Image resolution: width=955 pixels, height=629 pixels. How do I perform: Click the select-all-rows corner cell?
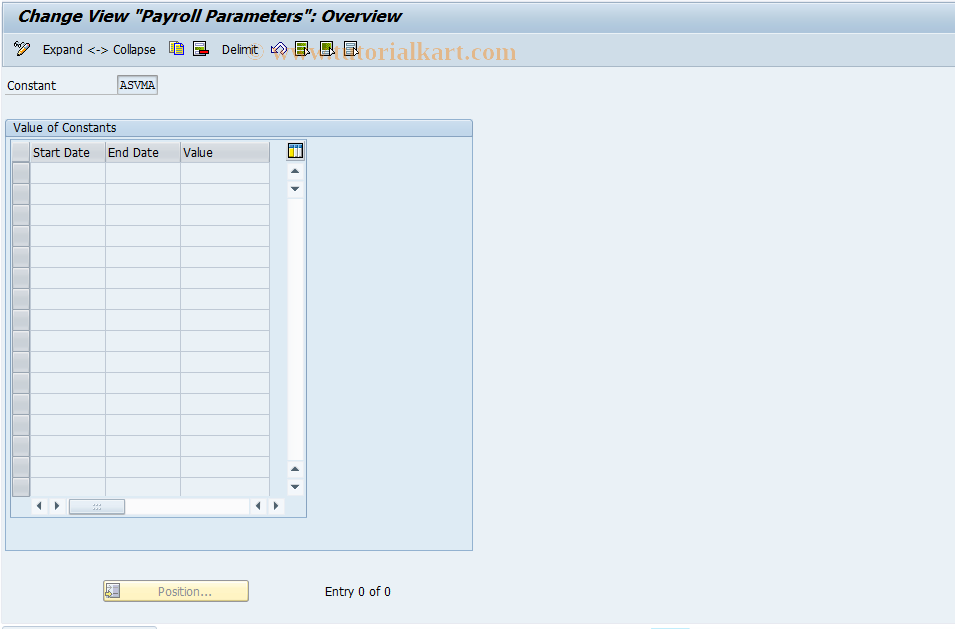(x=21, y=152)
